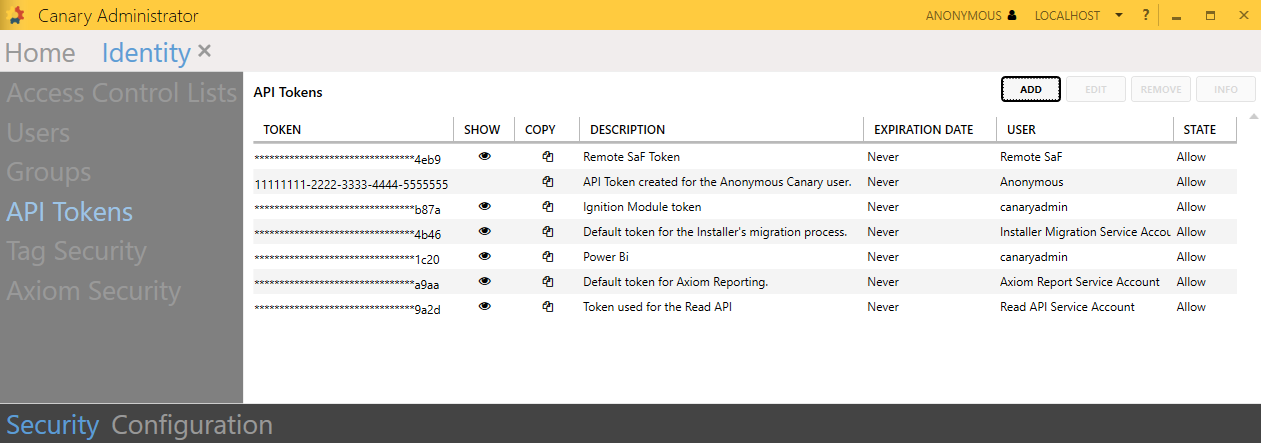
Task: Sort by the Expiration Date column
Action: click(x=923, y=130)
